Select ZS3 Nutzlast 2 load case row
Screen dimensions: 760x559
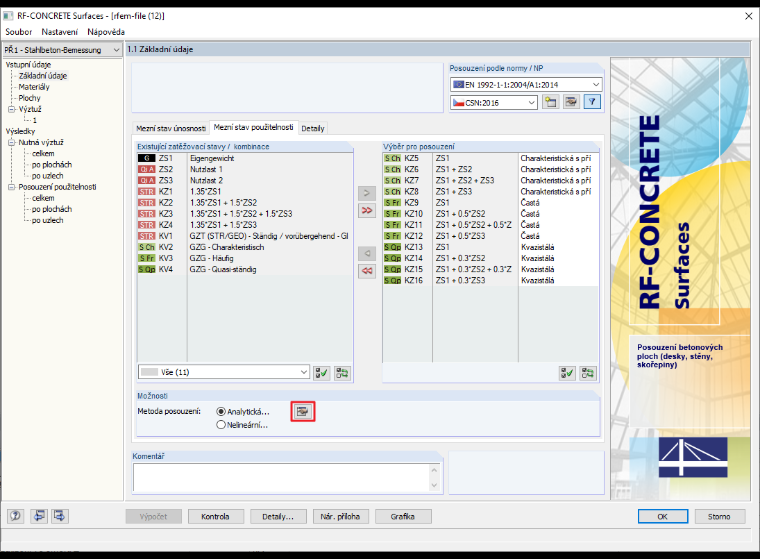pyautogui.click(x=244, y=180)
